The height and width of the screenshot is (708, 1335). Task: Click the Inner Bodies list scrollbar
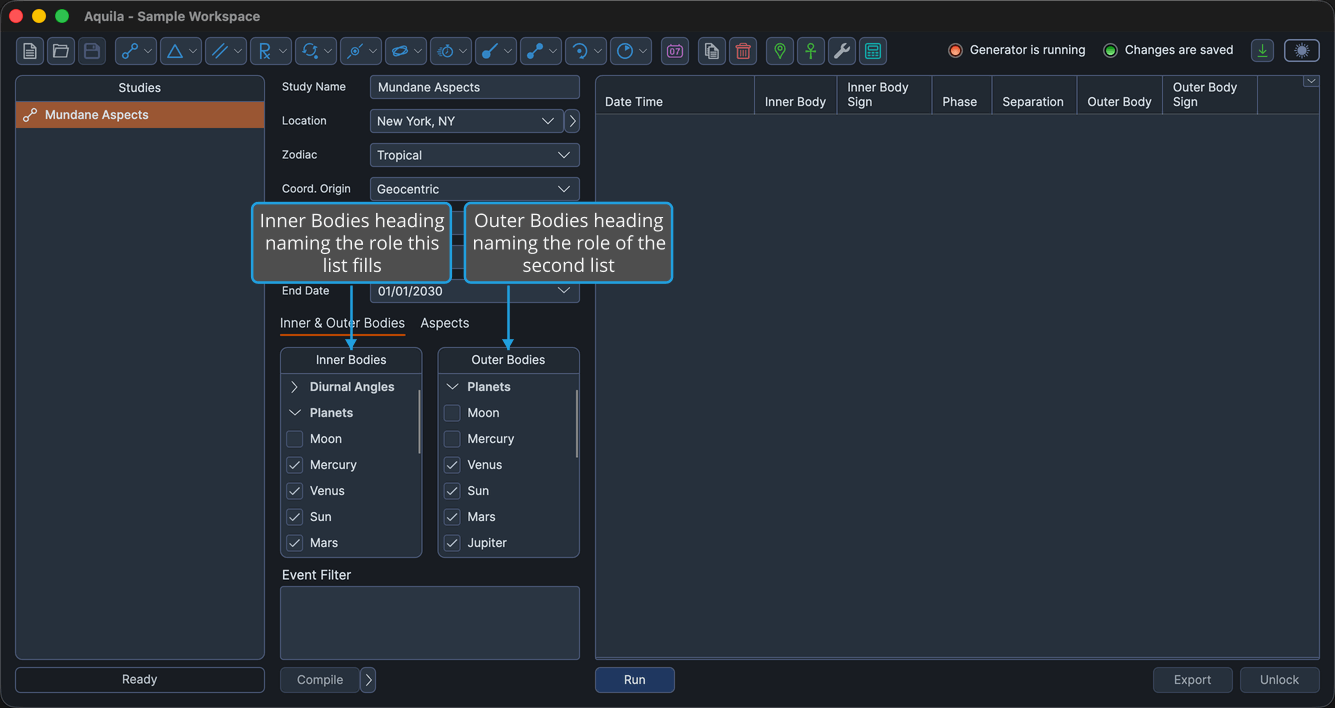coord(419,422)
